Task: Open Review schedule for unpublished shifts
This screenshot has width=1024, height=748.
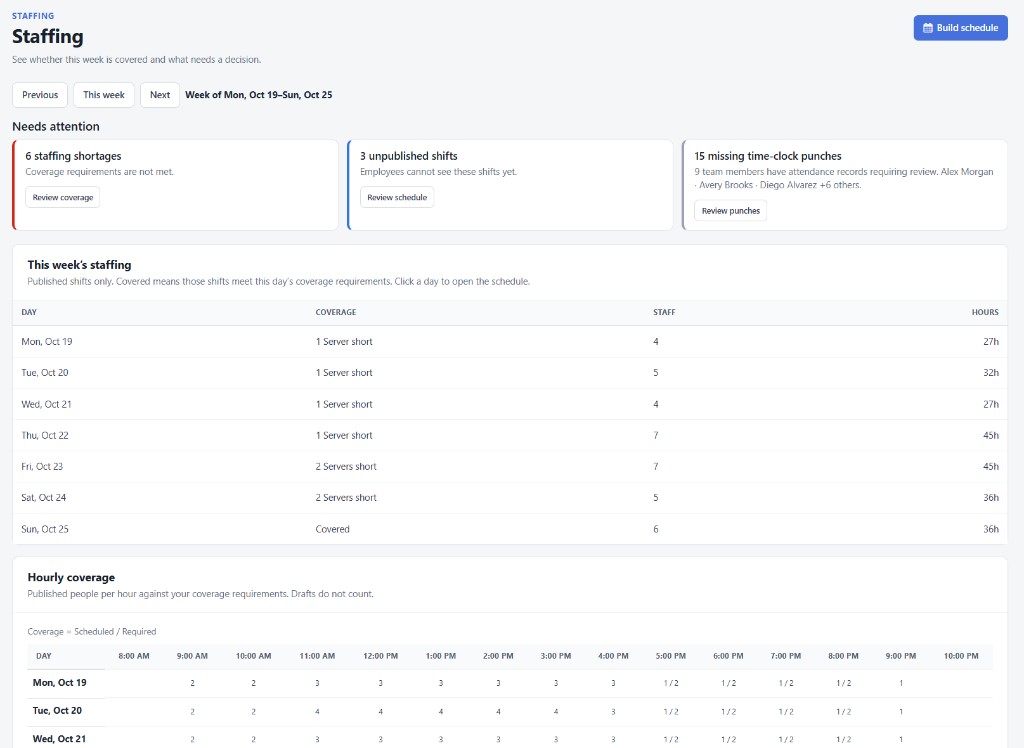Action: click(397, 197)
